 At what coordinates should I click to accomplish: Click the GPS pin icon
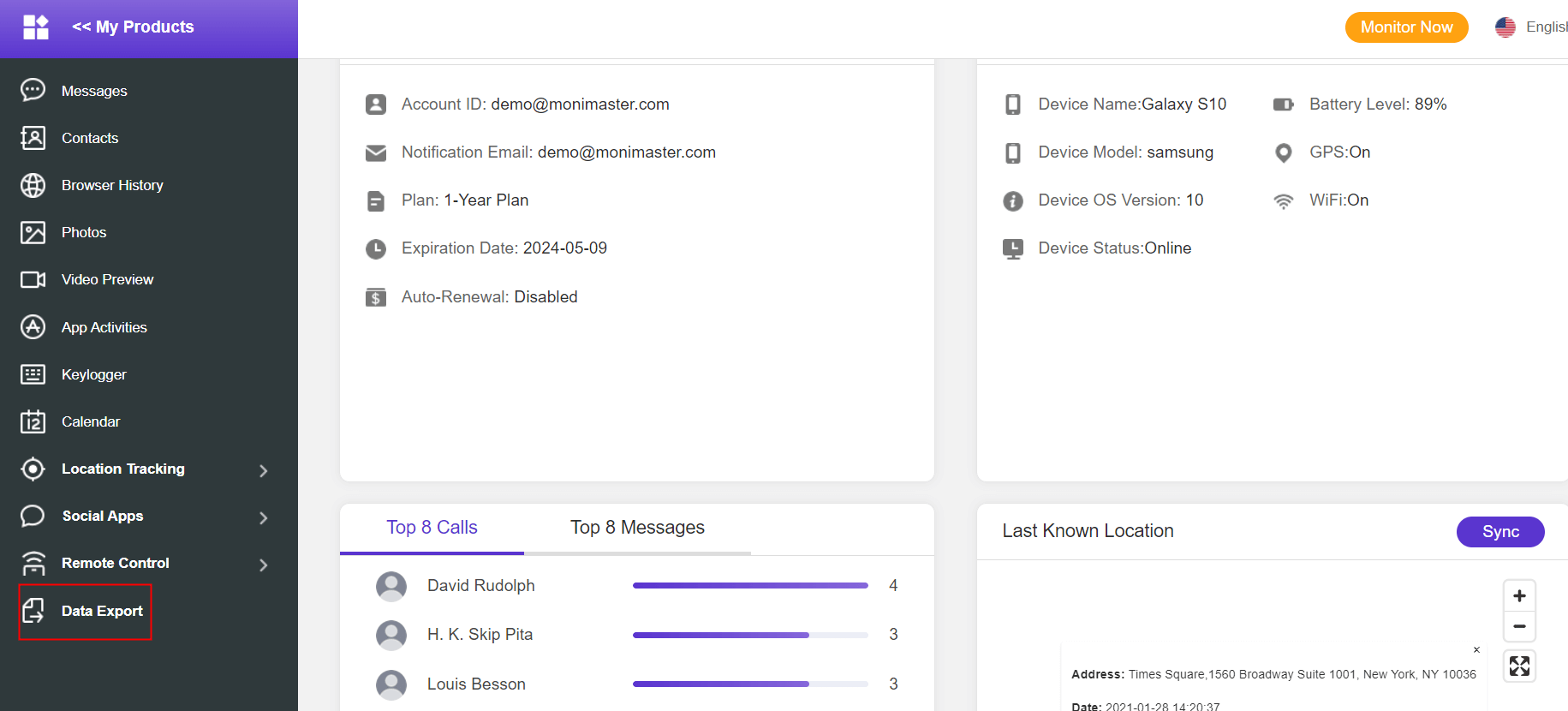tap(1283, 152)
